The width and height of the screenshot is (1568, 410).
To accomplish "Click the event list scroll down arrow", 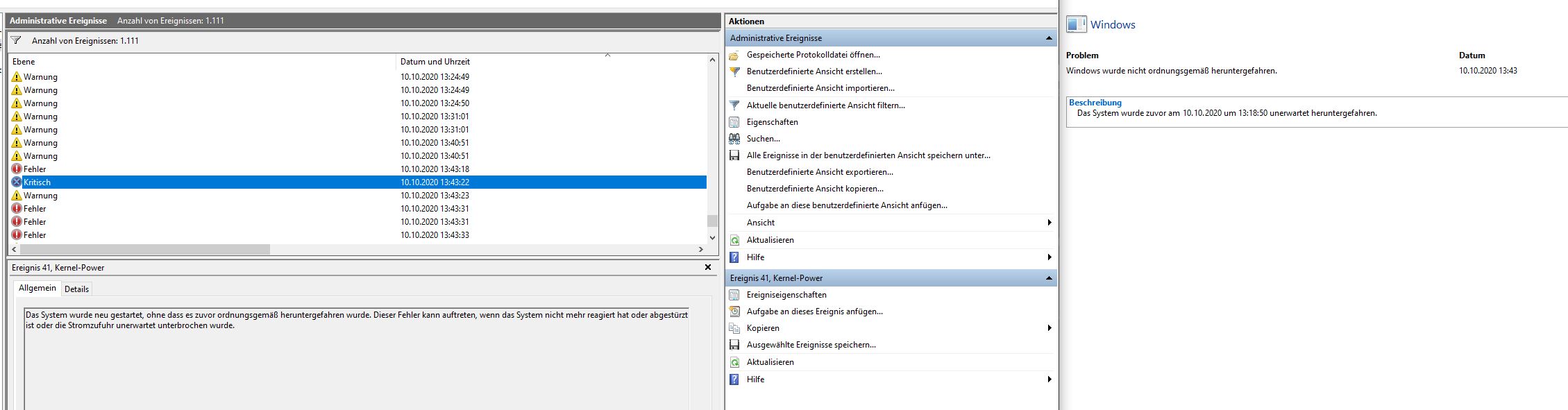I will [712, 237].
